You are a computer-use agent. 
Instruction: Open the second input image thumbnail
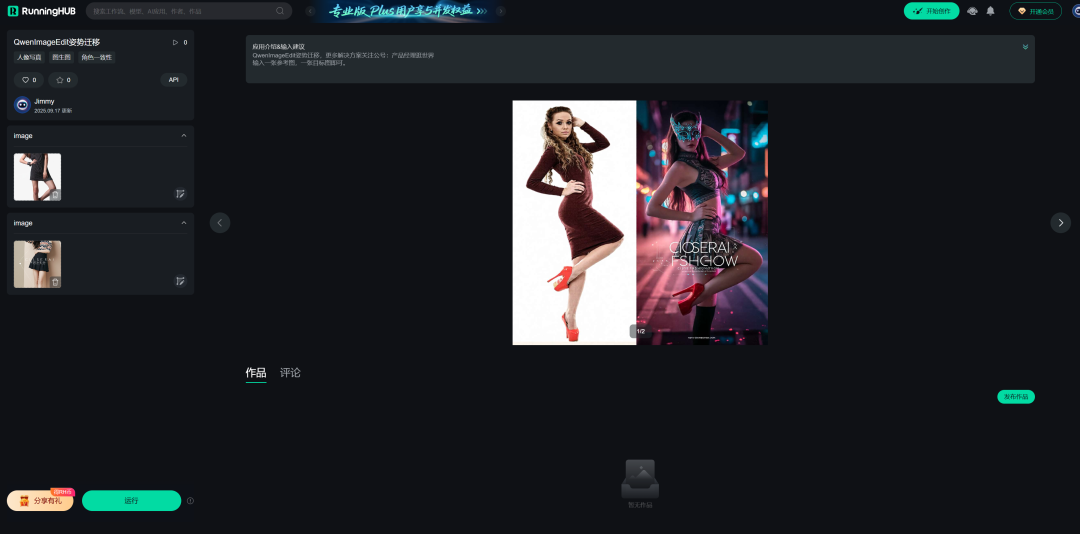[37, 264]
